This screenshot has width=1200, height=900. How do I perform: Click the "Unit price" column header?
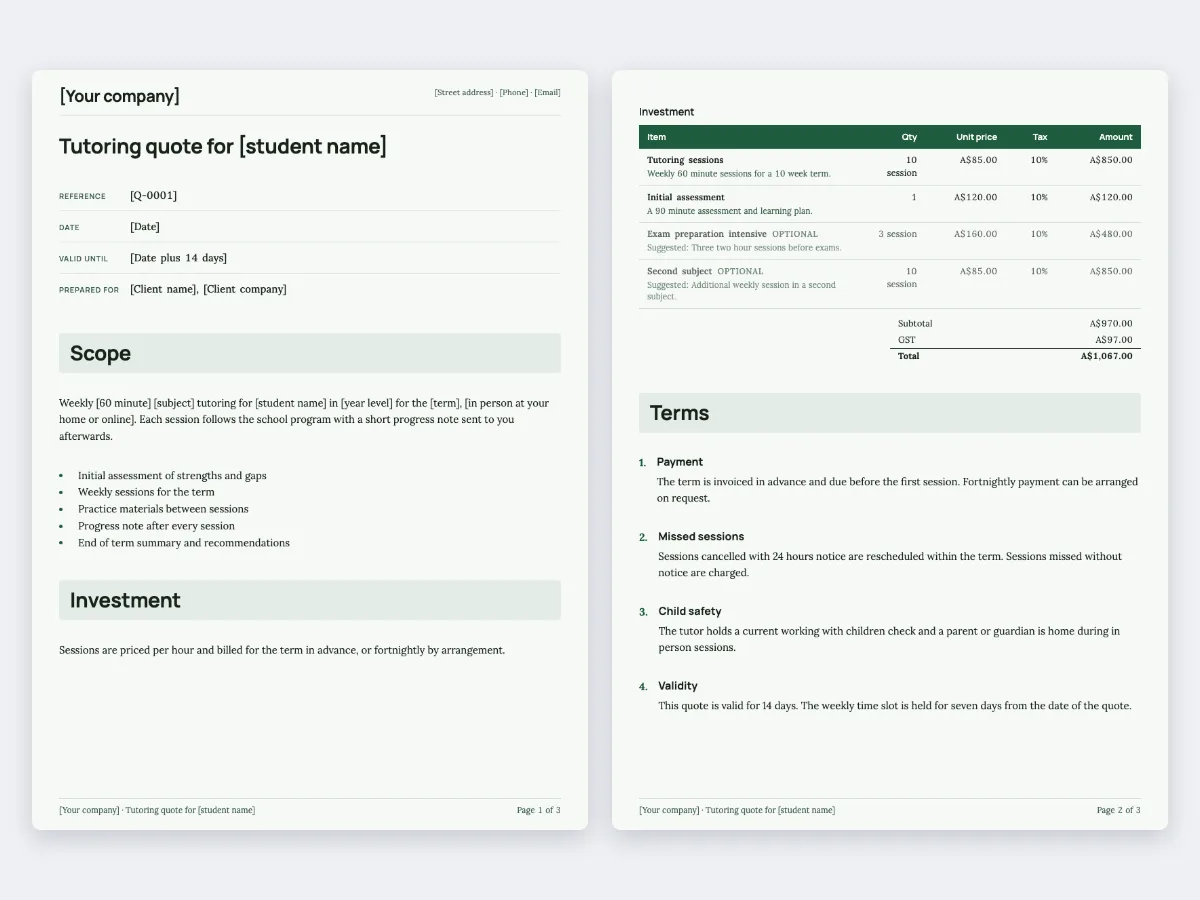[976, 137]
